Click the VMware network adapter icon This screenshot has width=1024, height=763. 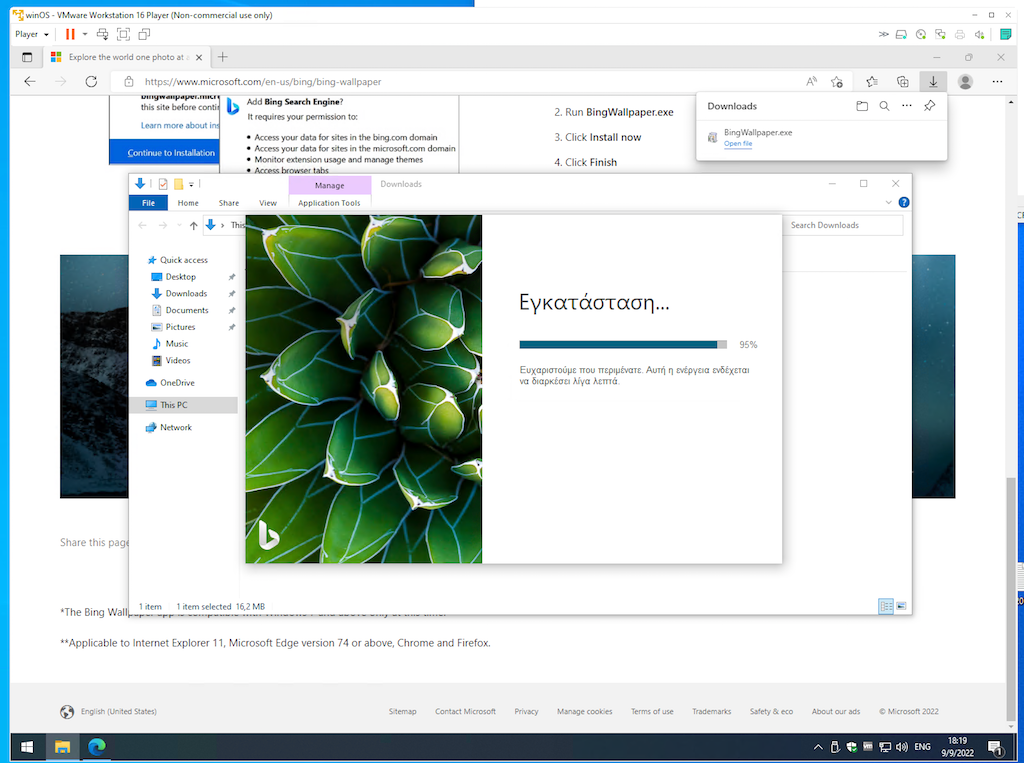(940, 34)
